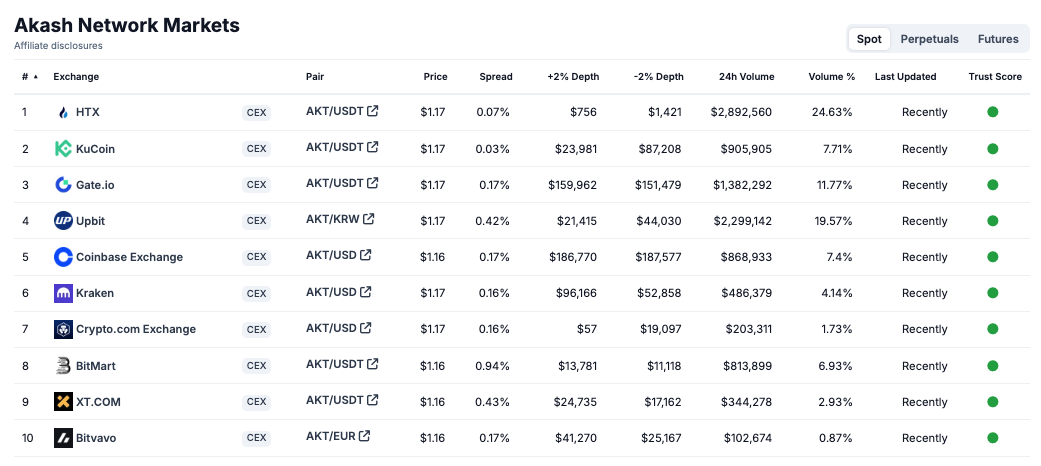Click the Bitvavo logo icon

63,438
